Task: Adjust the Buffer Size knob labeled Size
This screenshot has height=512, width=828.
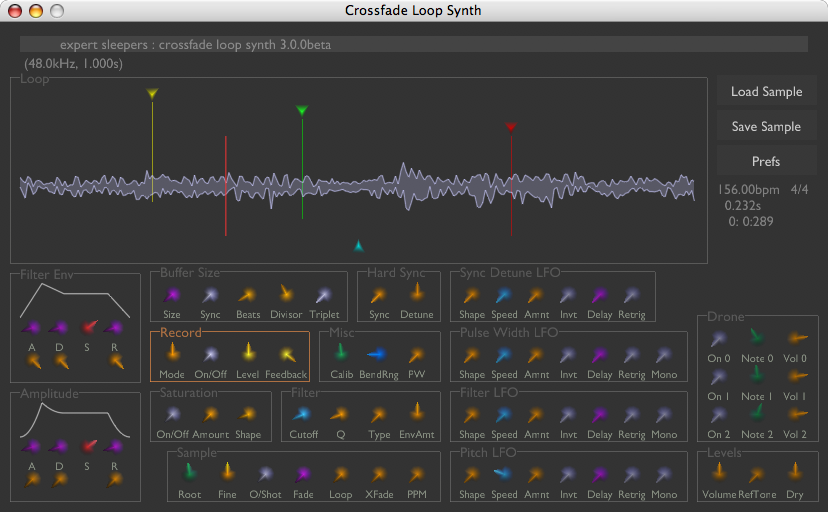Action: tap(172, 295)
